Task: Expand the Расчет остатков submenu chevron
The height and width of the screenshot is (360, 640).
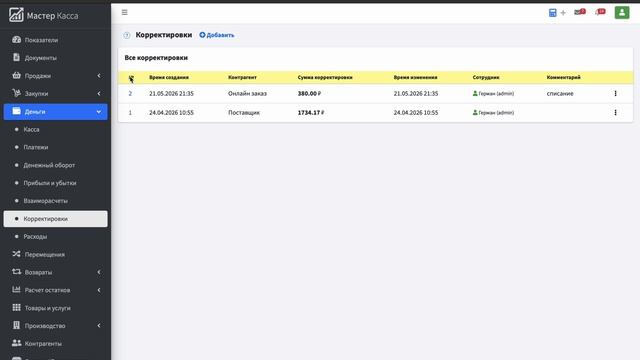Action: click(x=99, y=290)
